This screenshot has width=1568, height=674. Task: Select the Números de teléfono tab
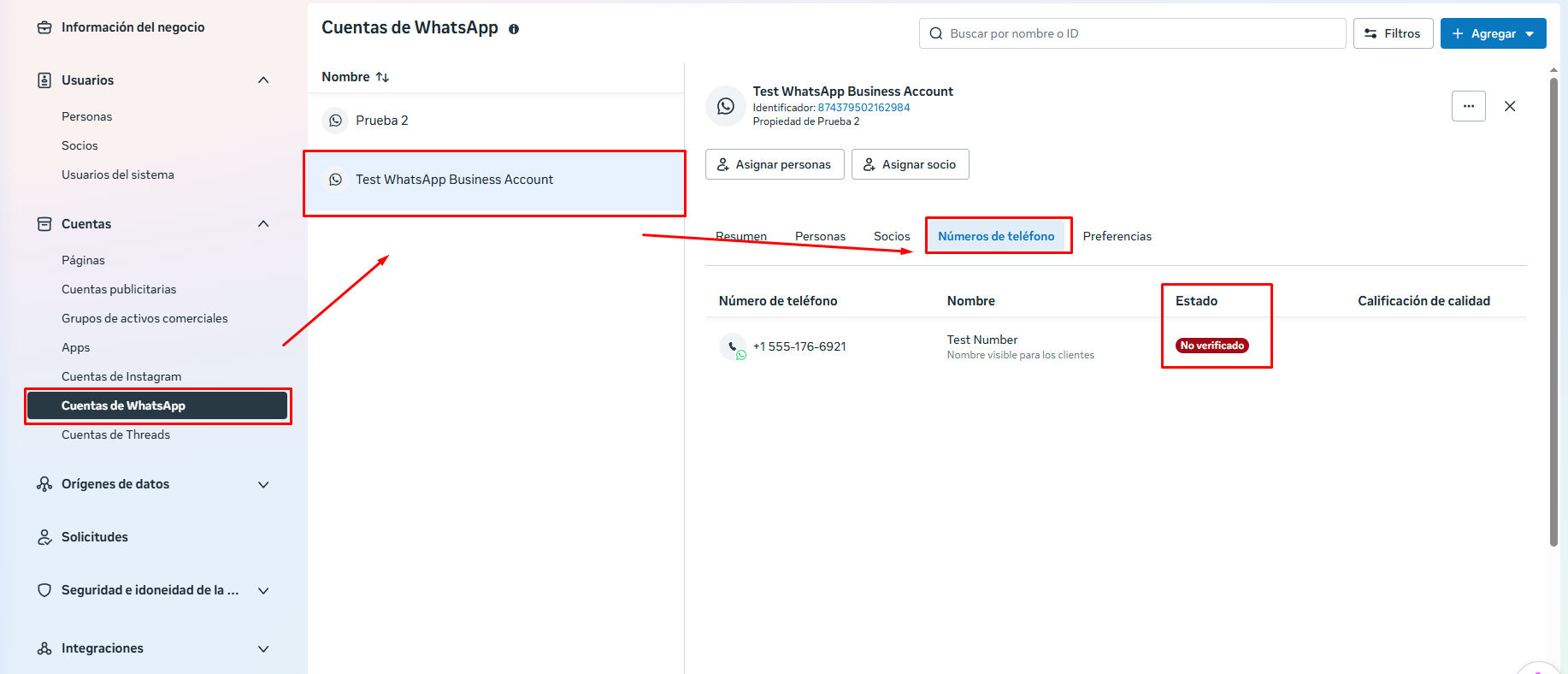[996, 236]
